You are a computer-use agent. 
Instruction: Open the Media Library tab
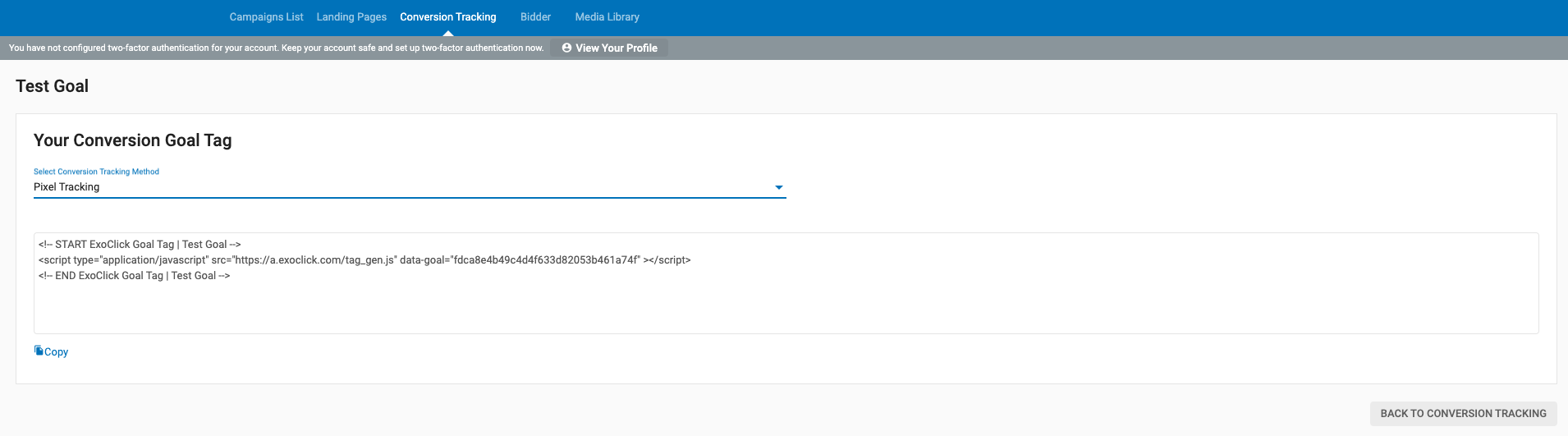(607, 17)
